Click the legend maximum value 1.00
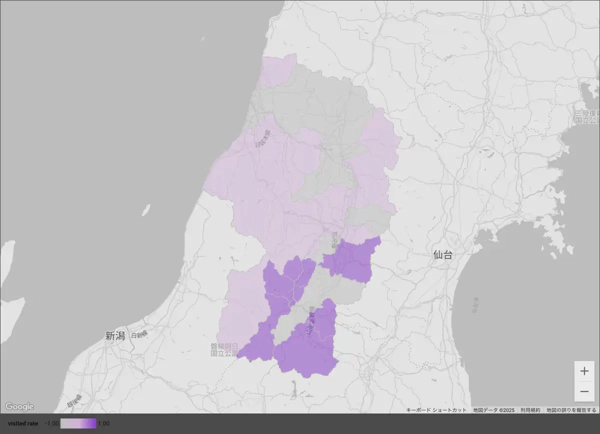 tap(104, 424)
